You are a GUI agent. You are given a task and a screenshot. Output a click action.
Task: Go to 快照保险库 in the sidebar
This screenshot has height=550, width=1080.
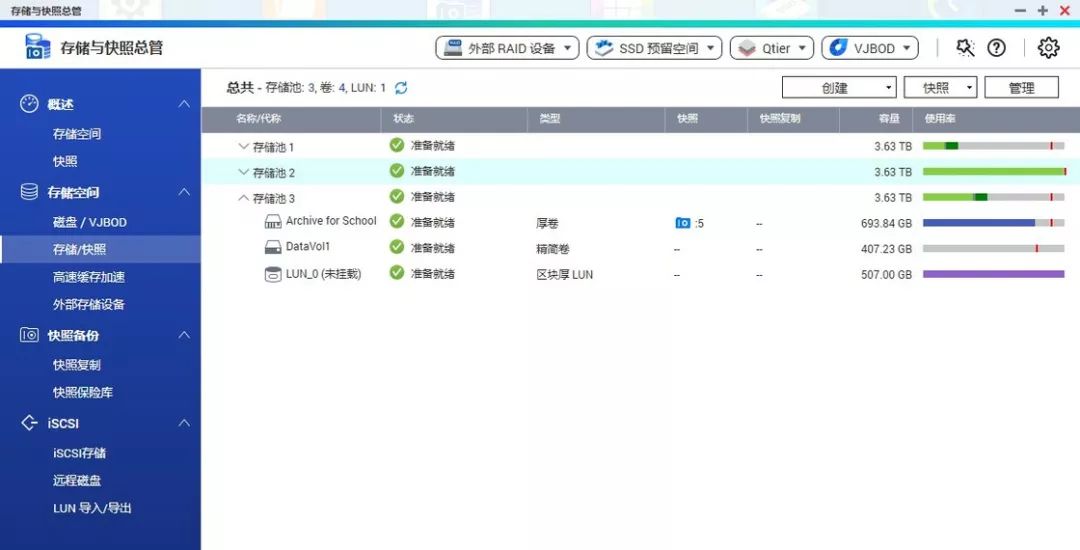83,392
